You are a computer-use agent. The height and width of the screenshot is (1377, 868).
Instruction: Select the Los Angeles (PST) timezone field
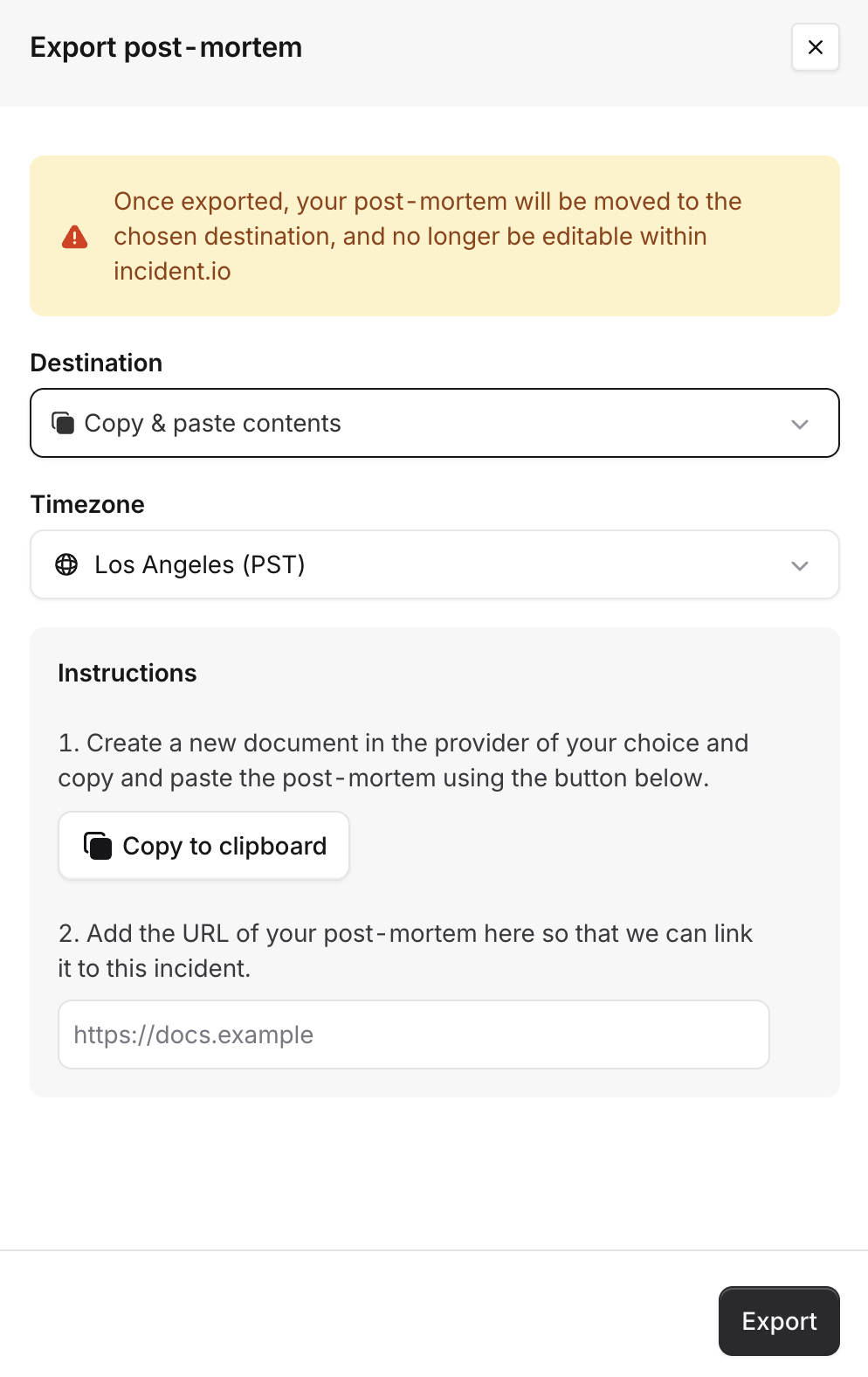(434, 564)
